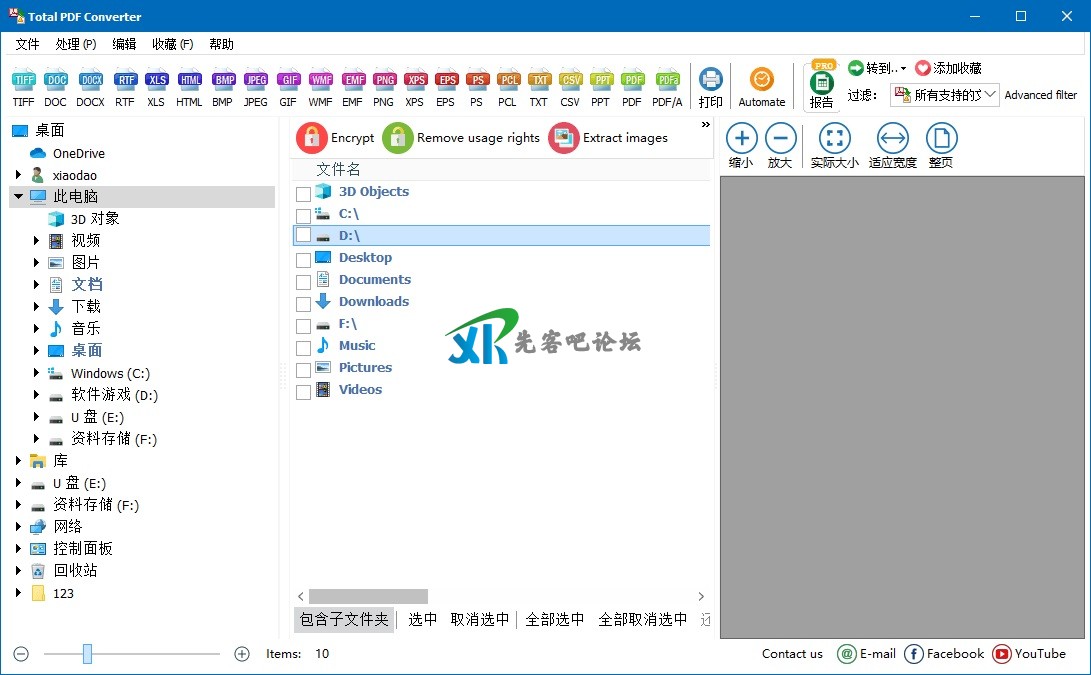Tick the Documents folder checkbox
The height and width of the screenshot is (675, 1091).
point(303,281)
